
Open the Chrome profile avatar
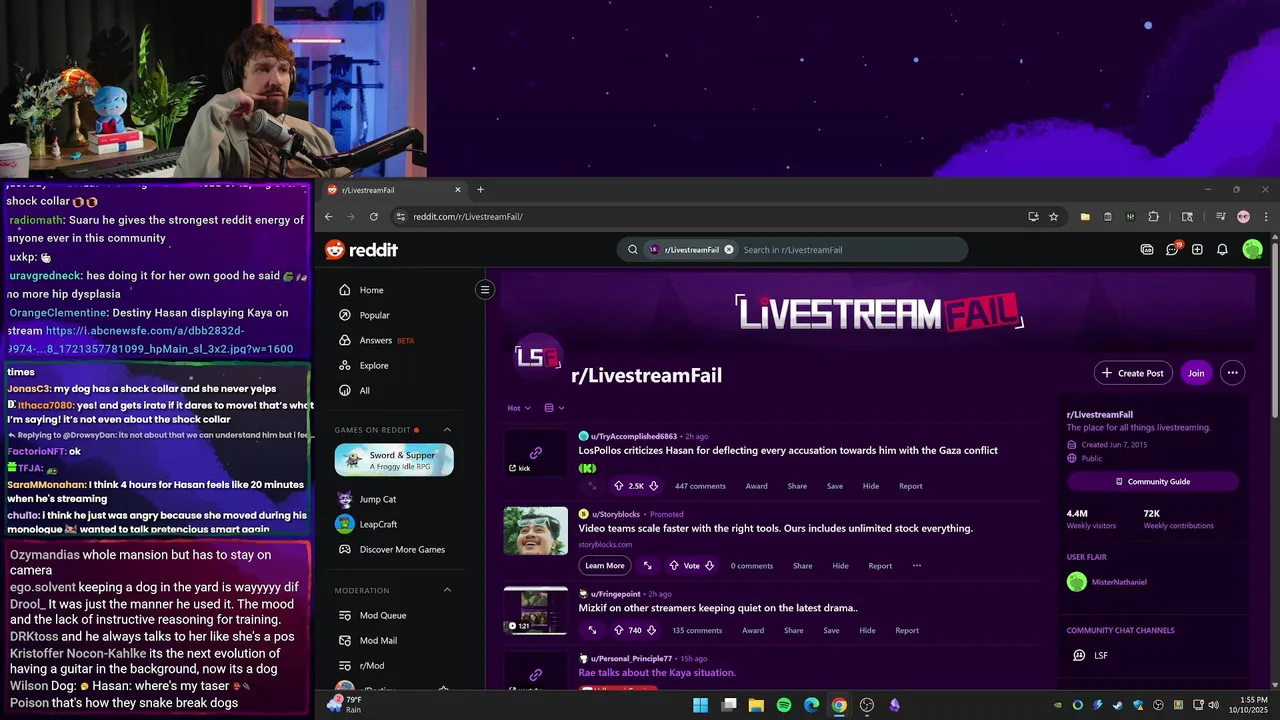tap(1244, 217)
